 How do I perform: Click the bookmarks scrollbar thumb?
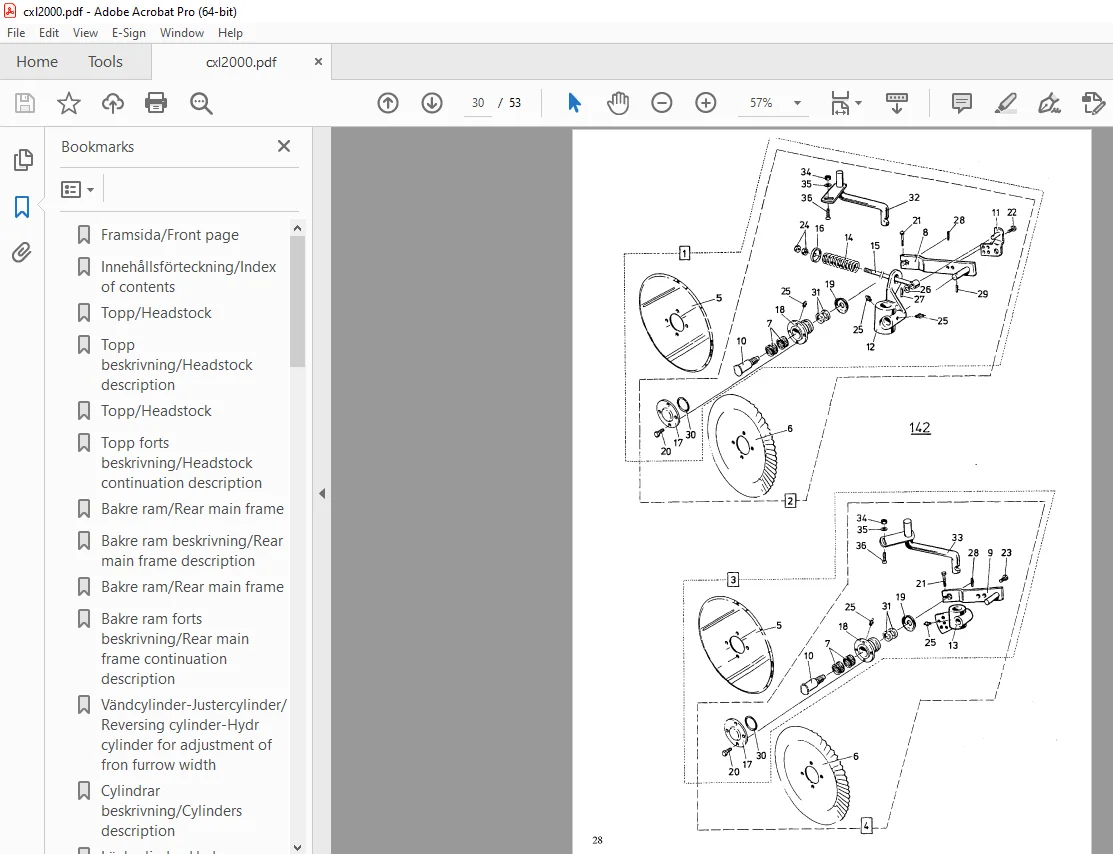click(x=297, y=302)
